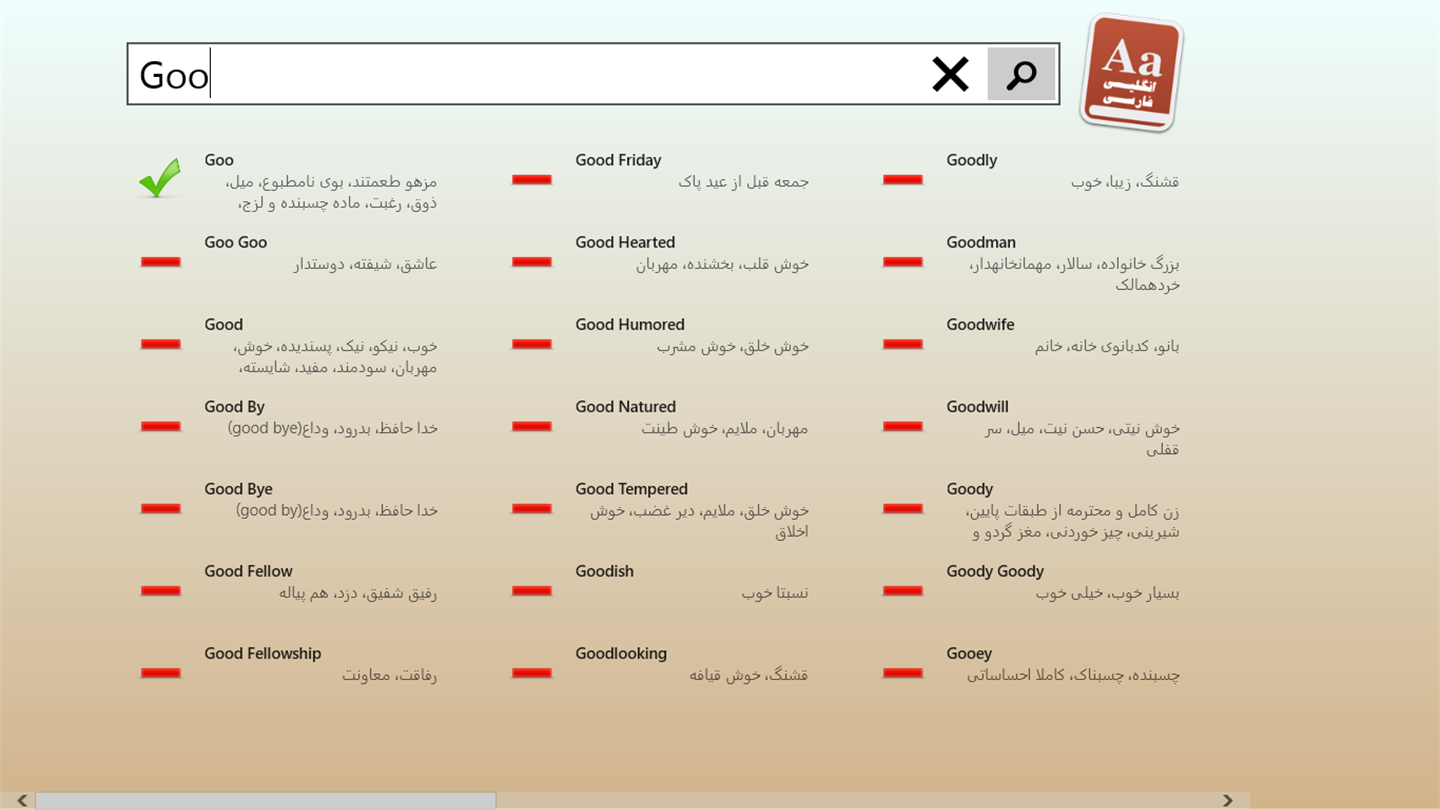The width and height of the screenshot is (1440, 810).
Task: Click the Persian translation under Goodish
Action: pos(775,593)
